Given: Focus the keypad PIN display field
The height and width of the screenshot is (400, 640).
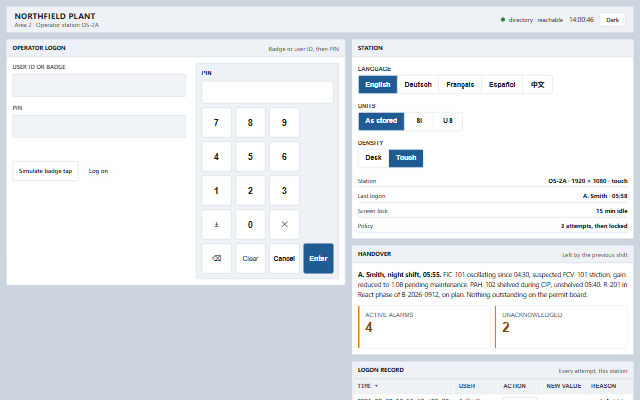Looking at the screenshot, I should (x=267, y=92).
